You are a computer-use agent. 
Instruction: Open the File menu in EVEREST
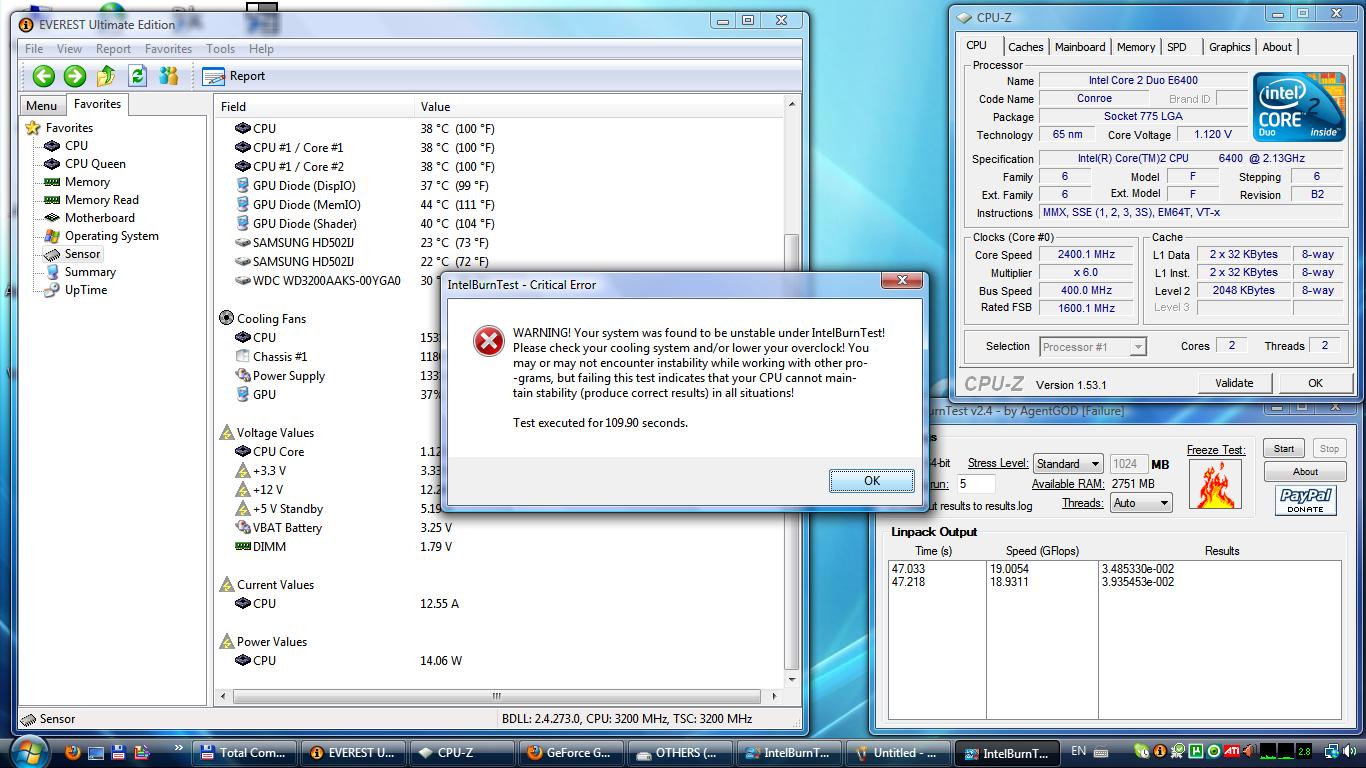click(x=34, y=49)
